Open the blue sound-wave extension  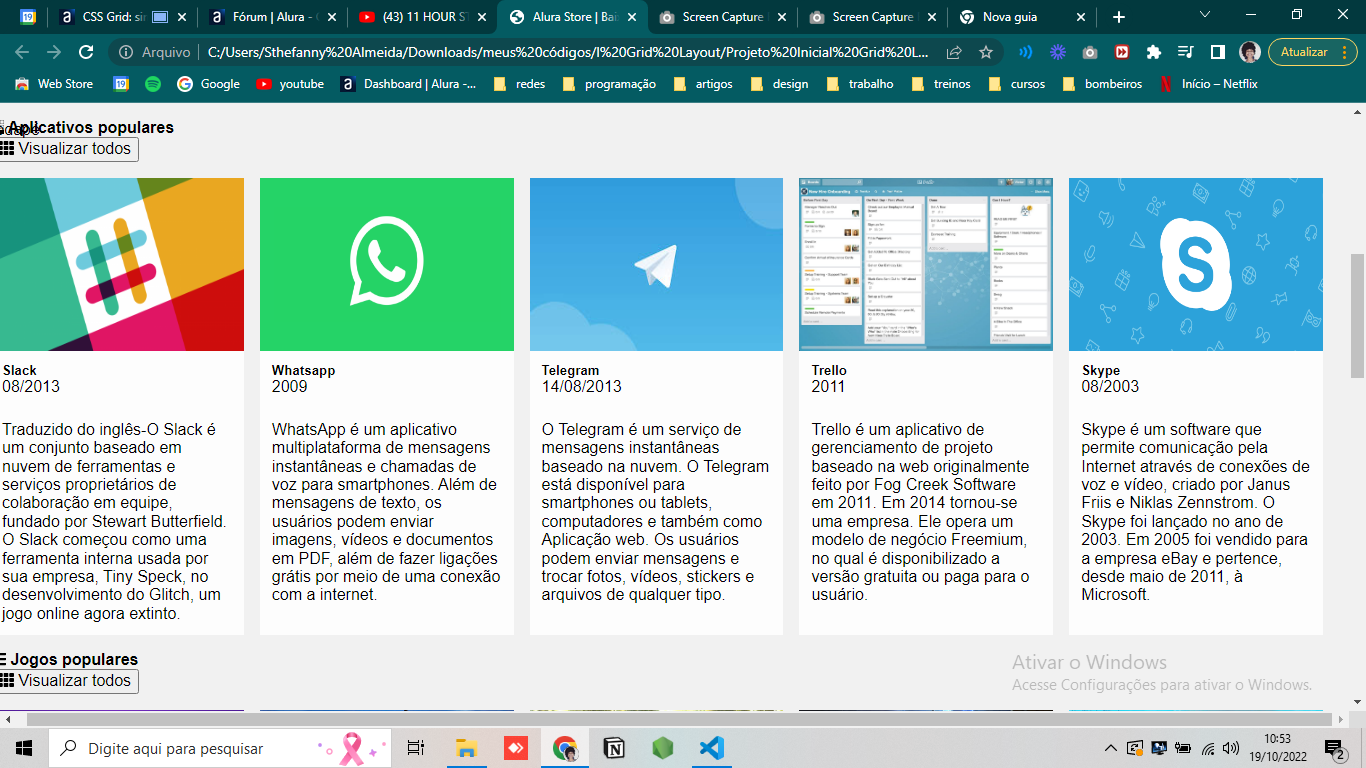[x=1026, y=52]
